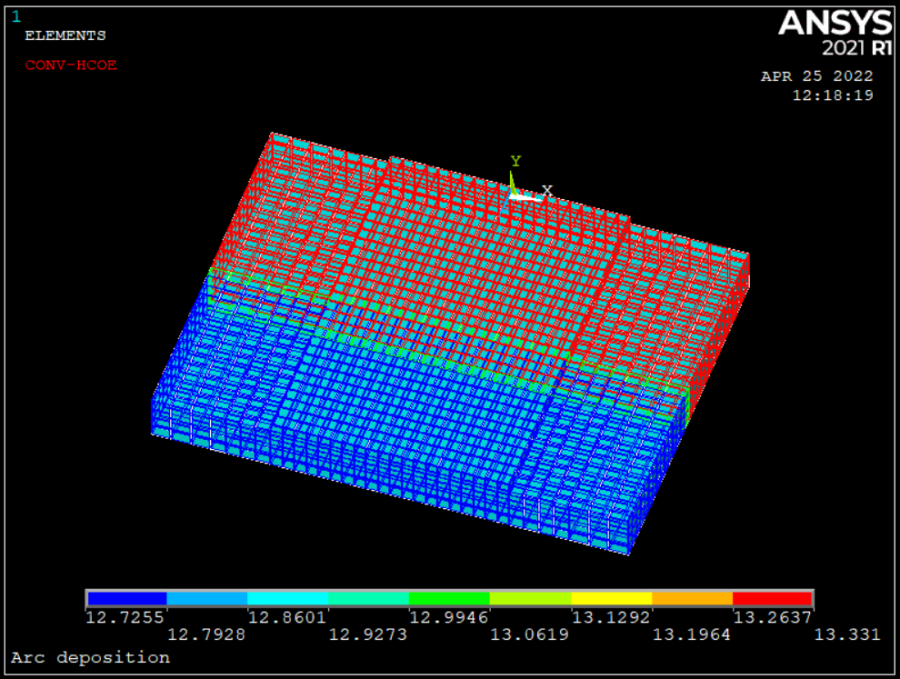Click the 12:18:19 timestamp
The height and width of the screenshot is (679, 900).
(832, 95)
